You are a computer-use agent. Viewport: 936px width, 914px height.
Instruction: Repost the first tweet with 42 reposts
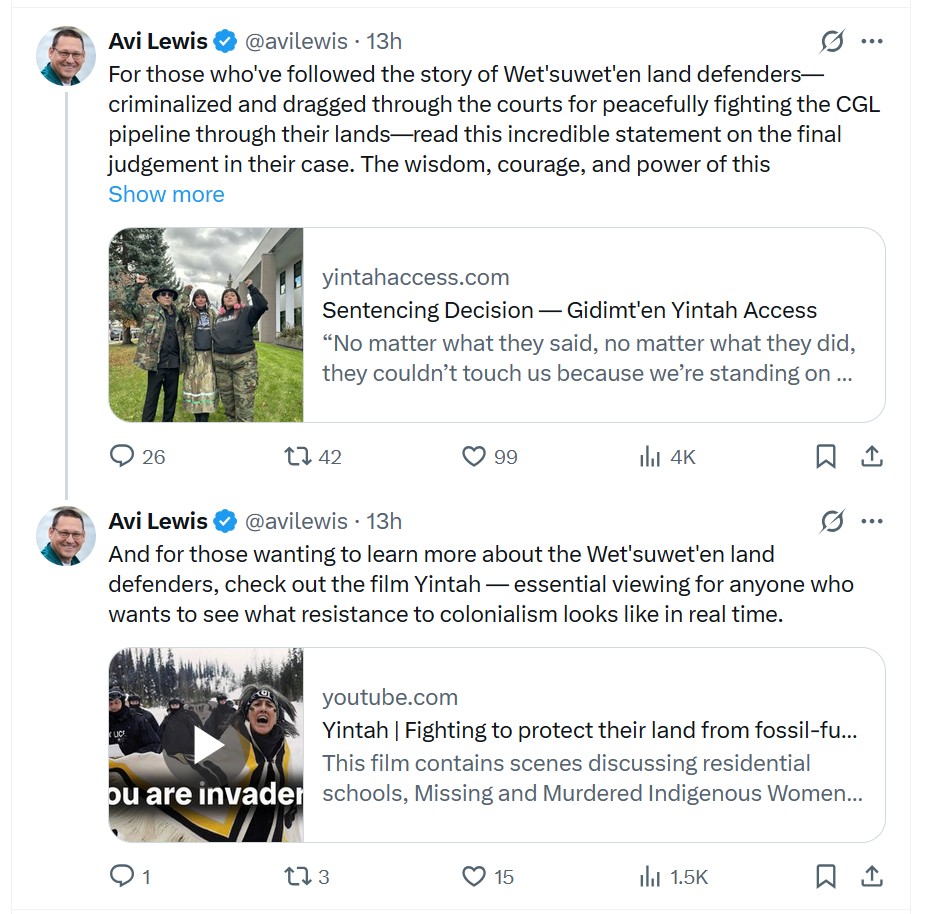point(298,457)
